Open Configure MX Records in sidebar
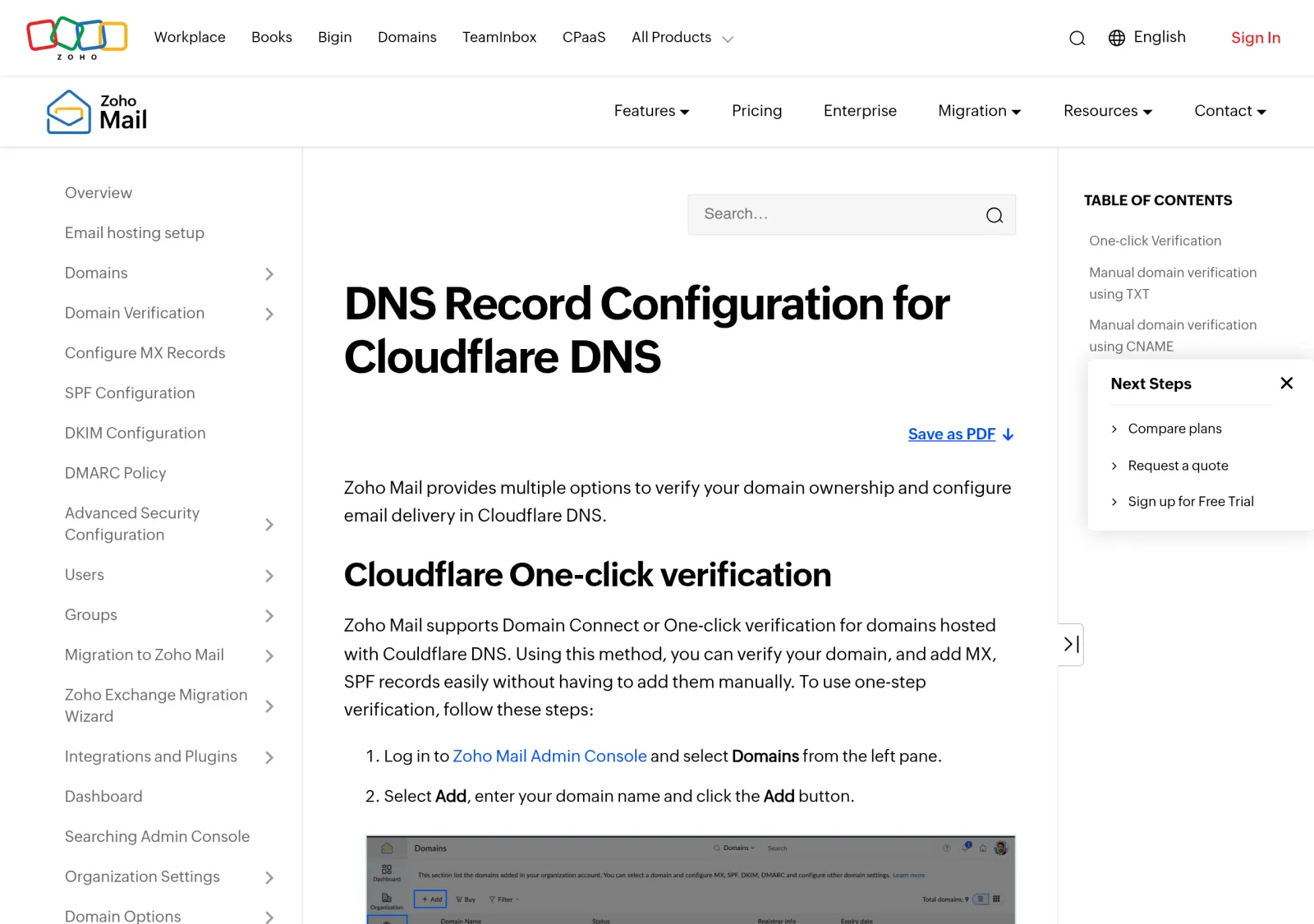Screen dimensions: 1314x924 point(145,353)
